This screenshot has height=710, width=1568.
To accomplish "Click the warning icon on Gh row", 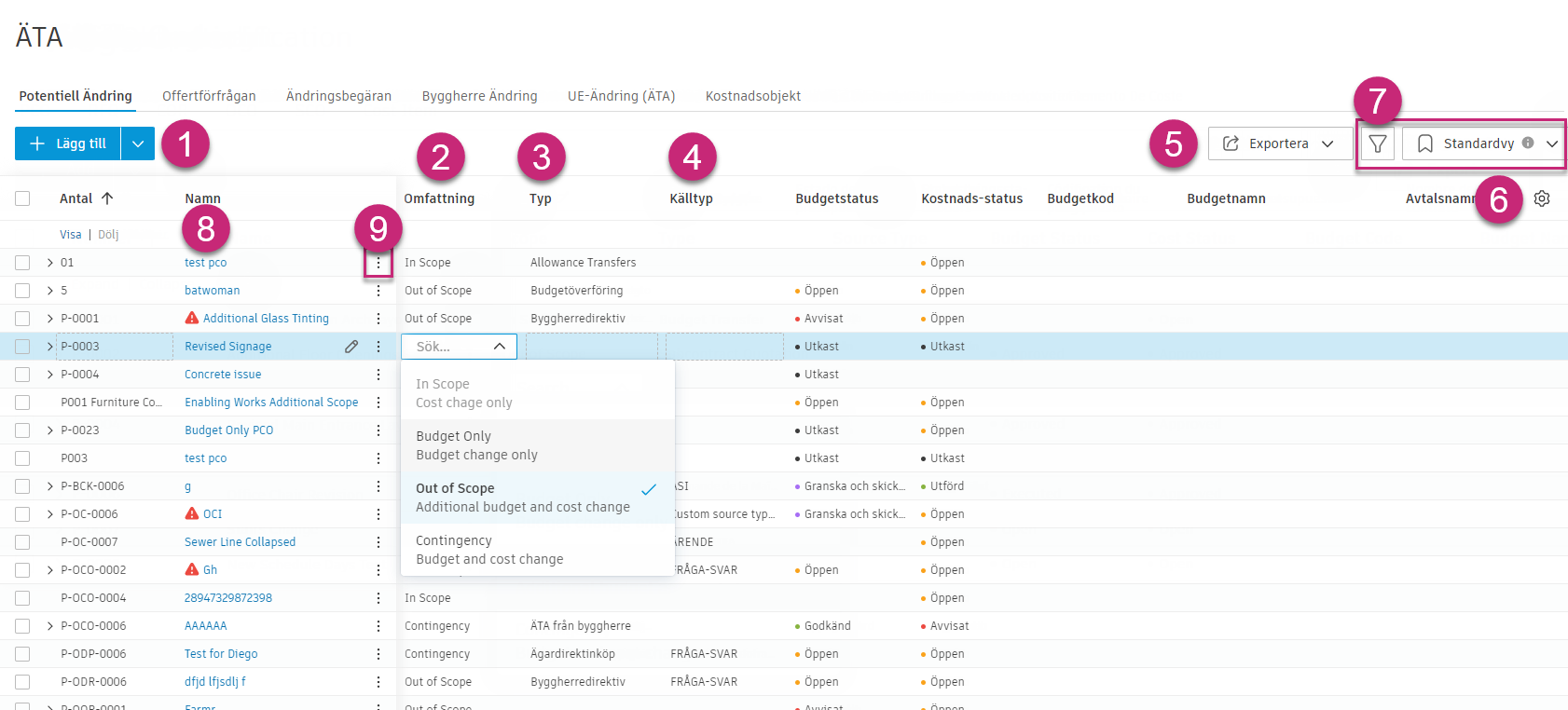I will point(192,569).
